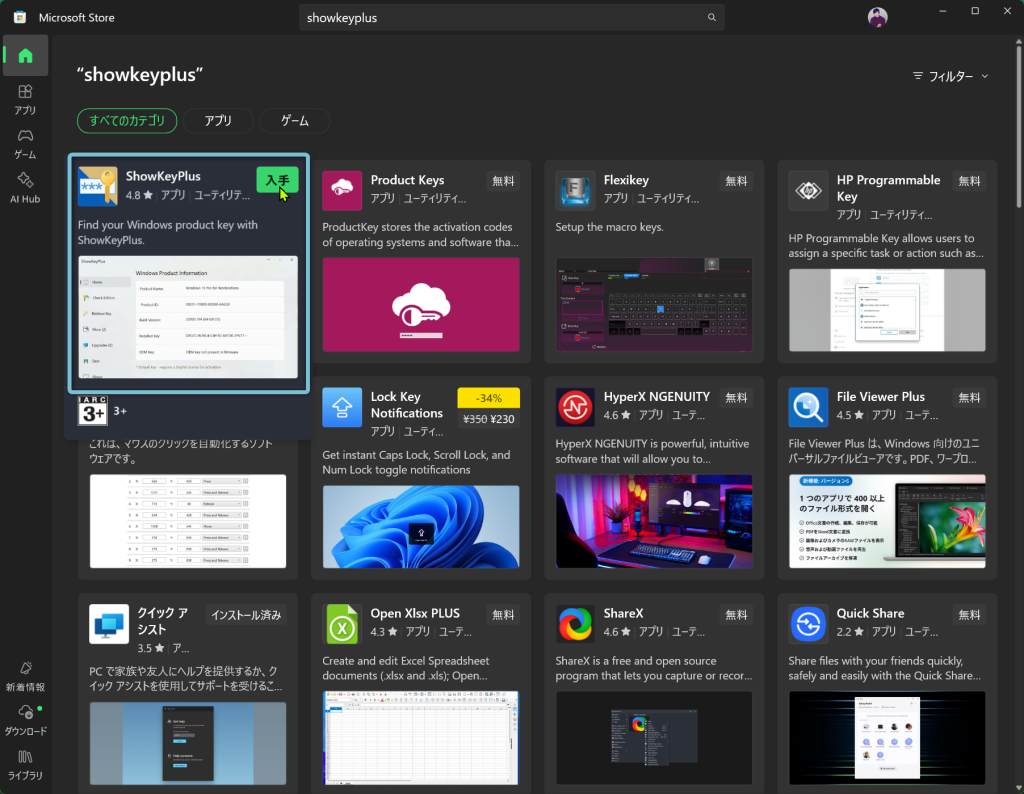
Task: Click the File Viewer Plus title
Action: tap(881, 397)
